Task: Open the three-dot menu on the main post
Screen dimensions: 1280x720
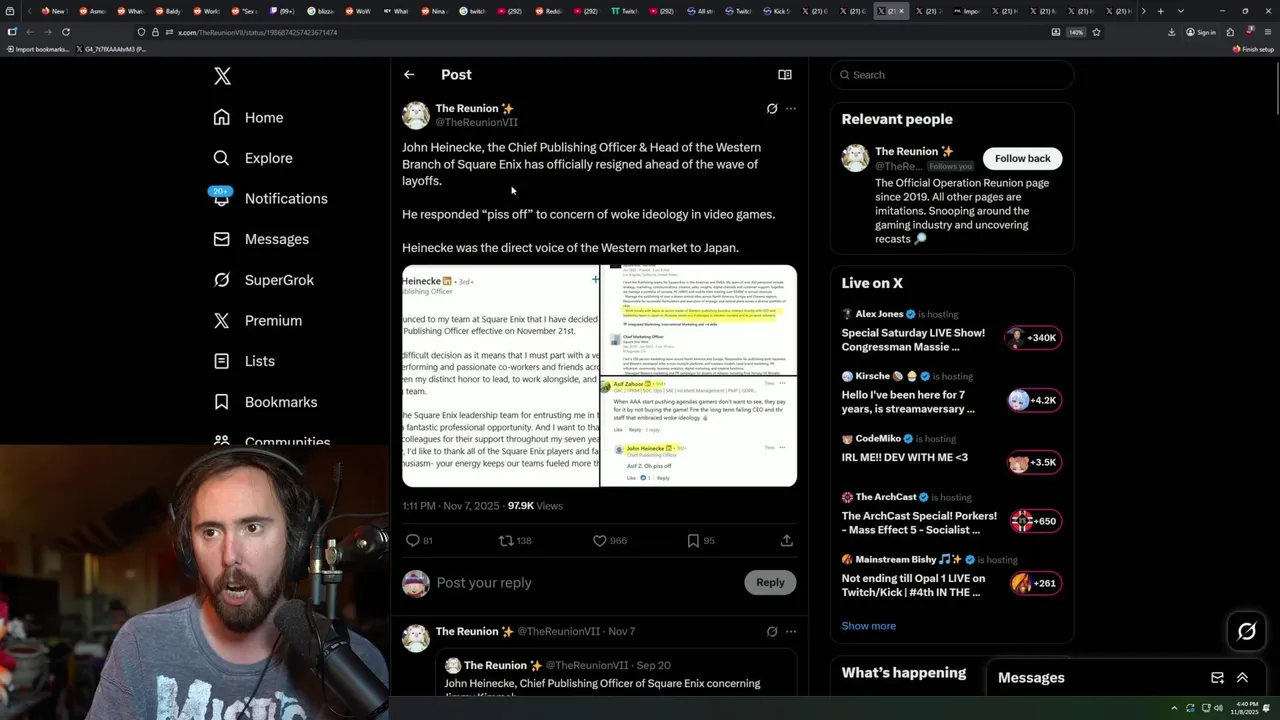Action: pos(791,108)
